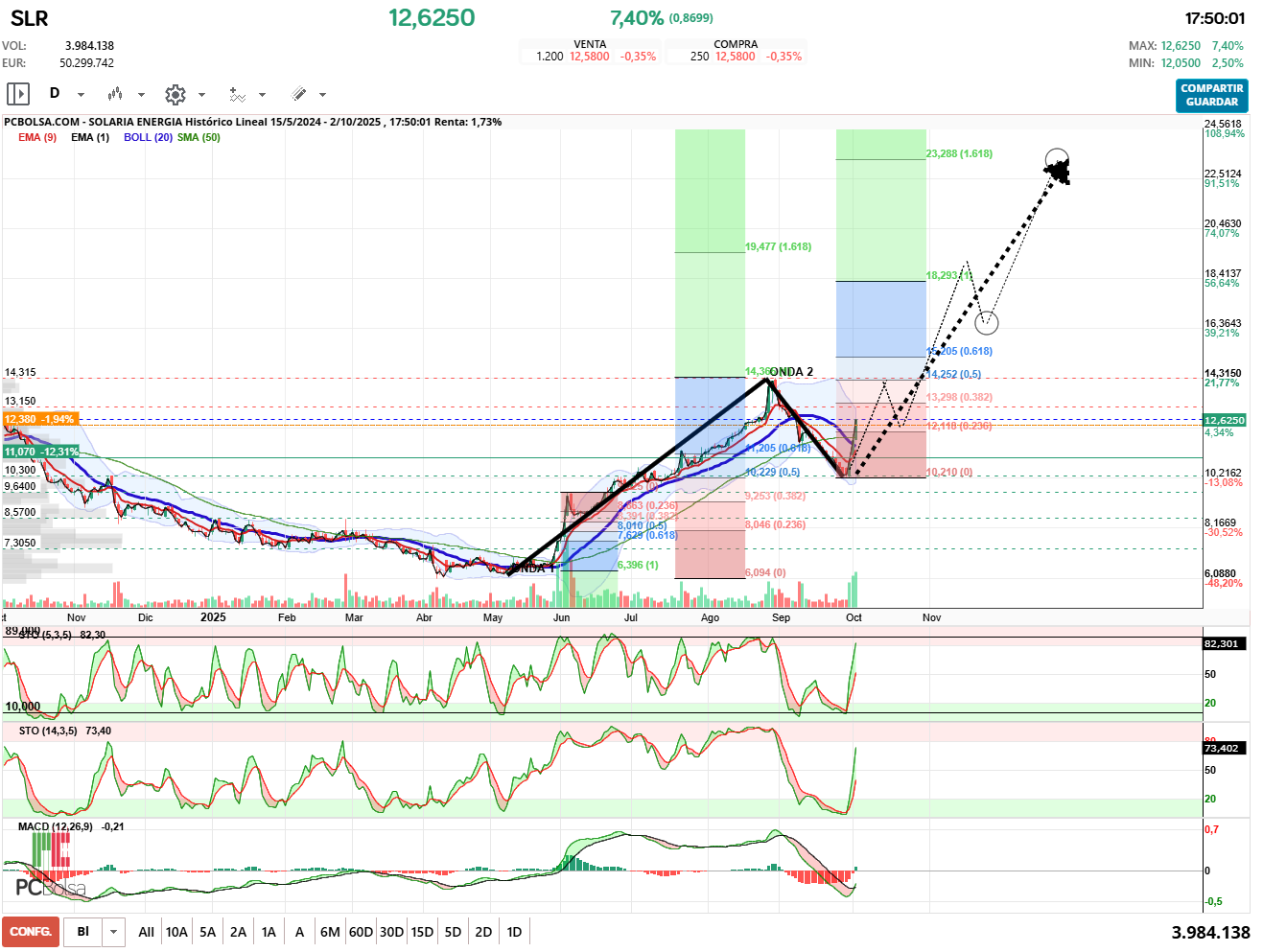This screenshot has width=1263, height=952.
Task: Click the PCBolsa watermark logo
Action: click(x=50, y=888)
